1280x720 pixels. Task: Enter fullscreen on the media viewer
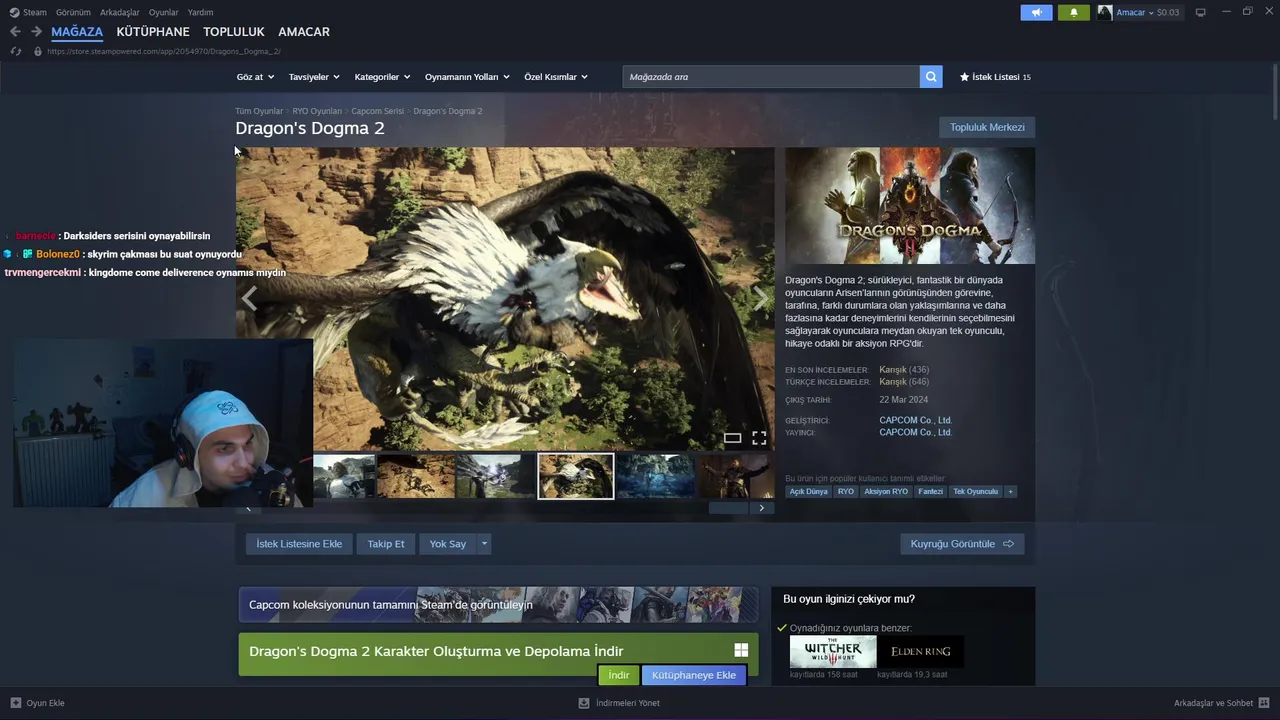(x=759, y=438)
